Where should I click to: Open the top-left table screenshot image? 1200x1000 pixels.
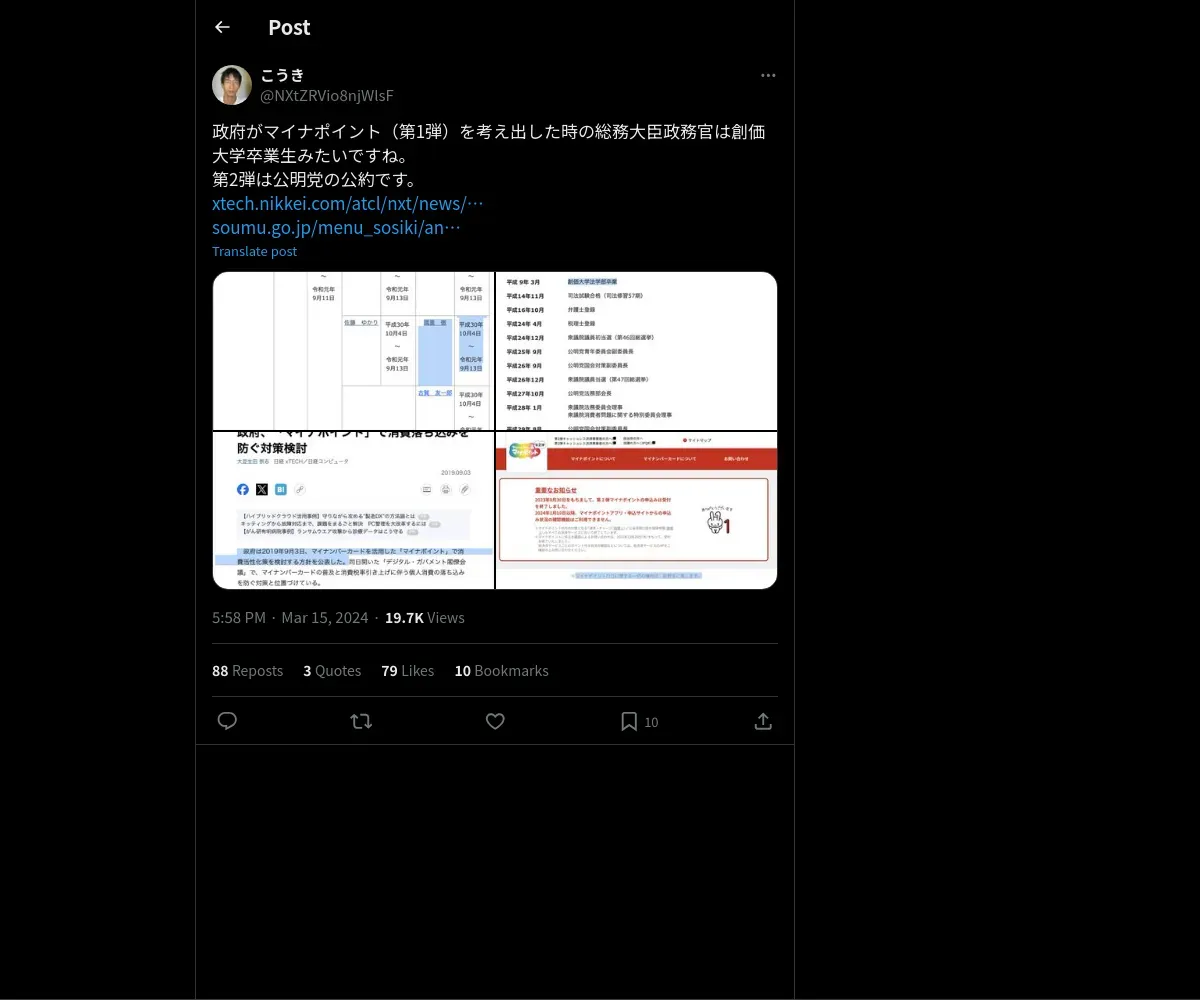point(353,351)
